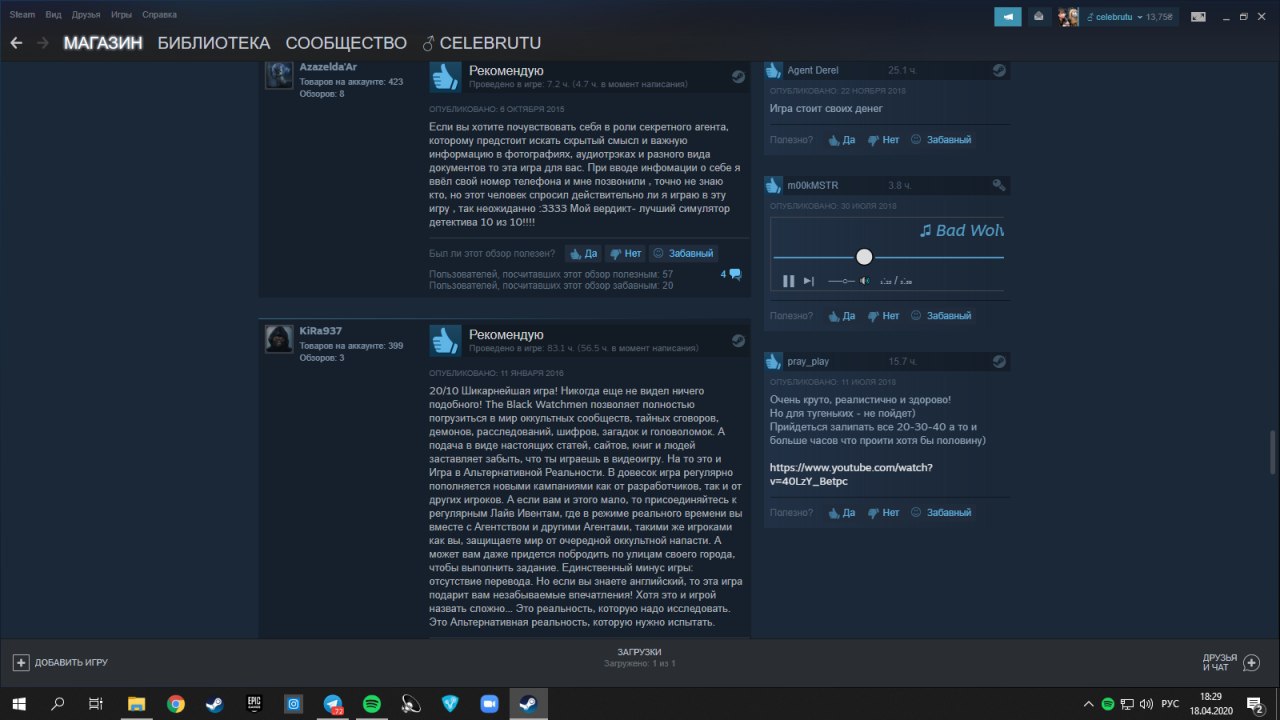
Task: Click the audio player seek slider knob
Action: [x=864, y=257]
